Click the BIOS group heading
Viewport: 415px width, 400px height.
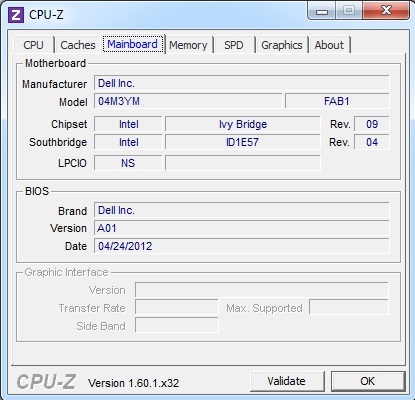point(37,191)
